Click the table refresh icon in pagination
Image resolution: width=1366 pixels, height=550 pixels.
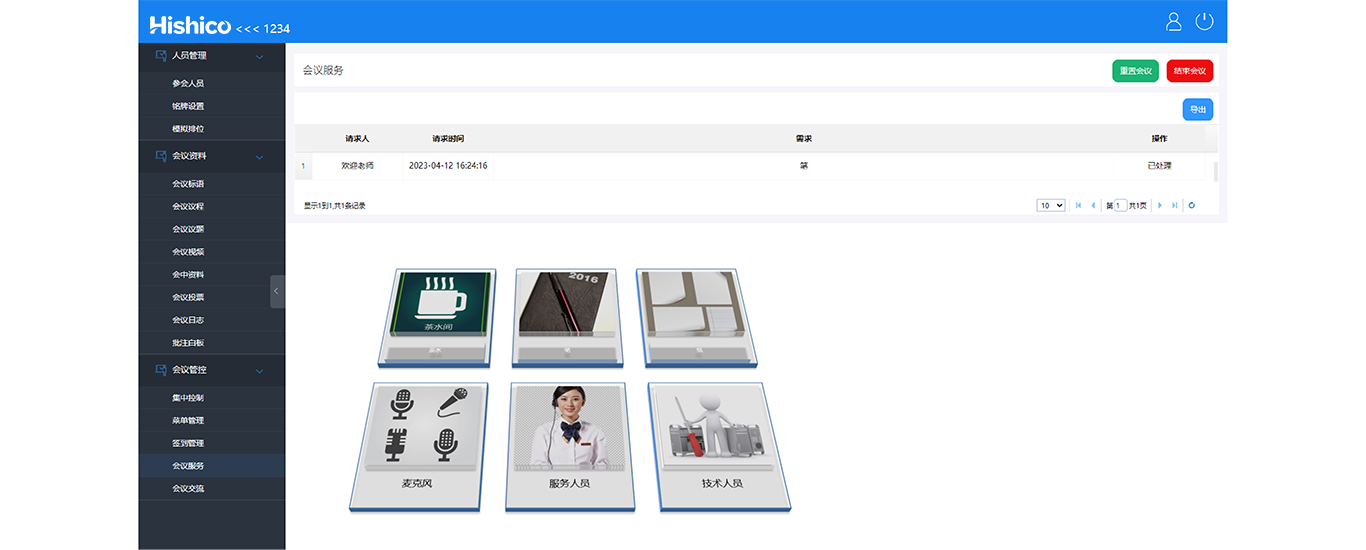click(x=1192, y=205)
